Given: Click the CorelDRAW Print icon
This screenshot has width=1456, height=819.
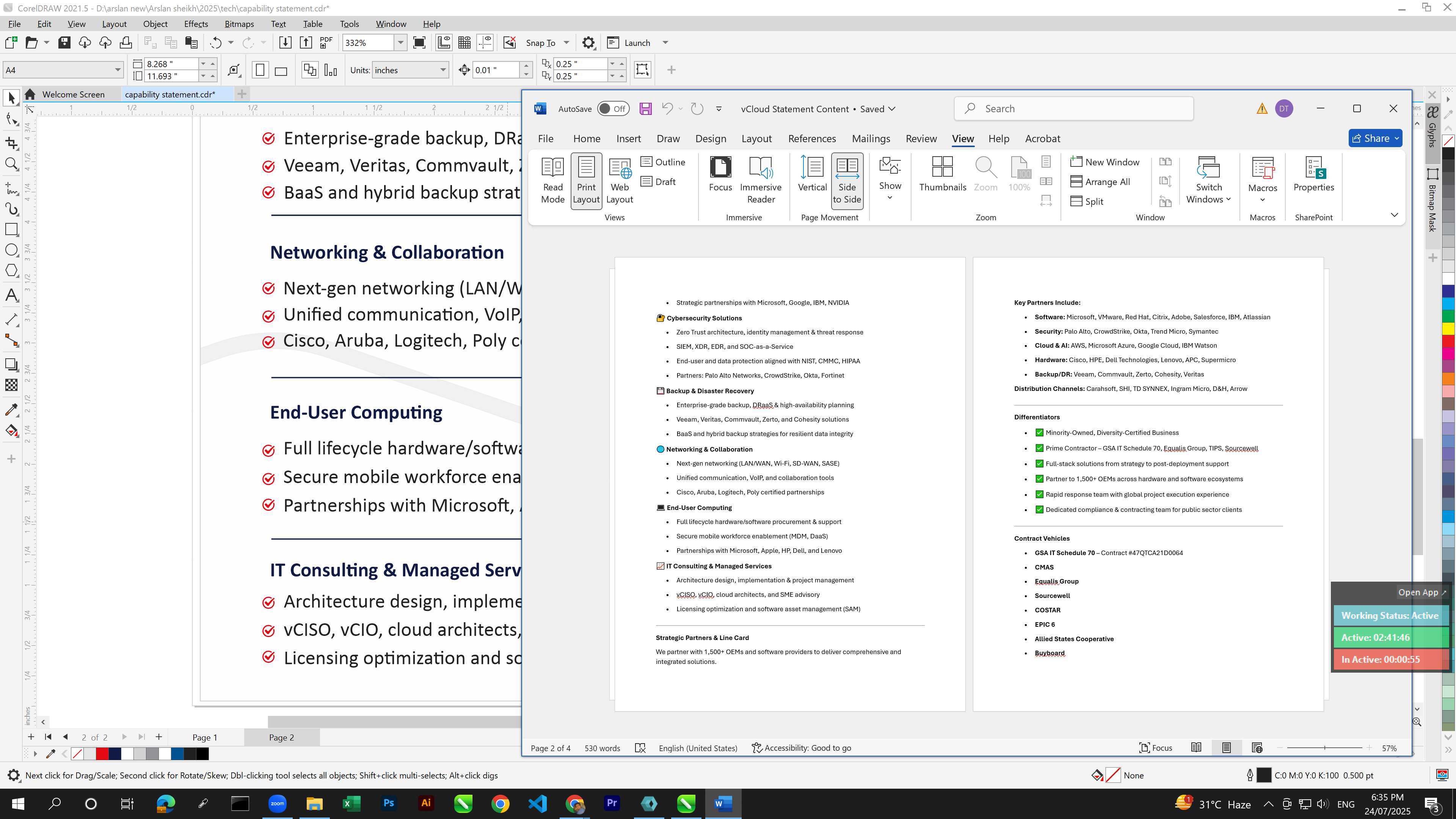Looking at the screenshot, I should click(126, 42).
